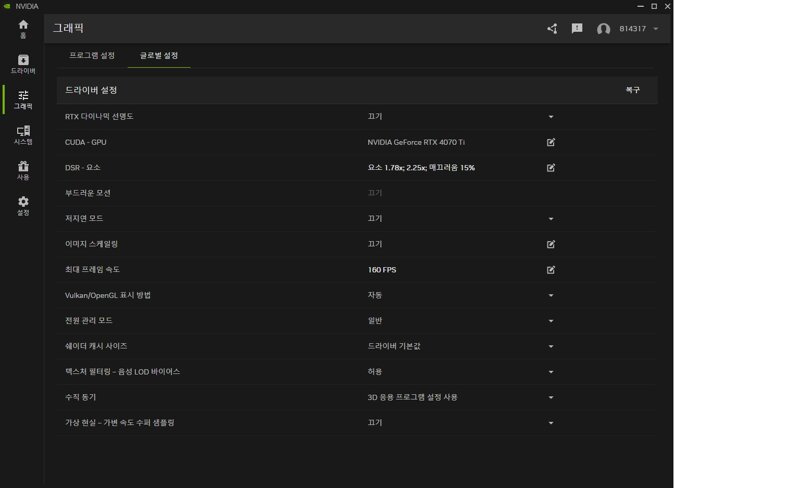Edit the DSR - 요소 setting
Viewport: 800px width, 488px height.
tap(551, 167)
